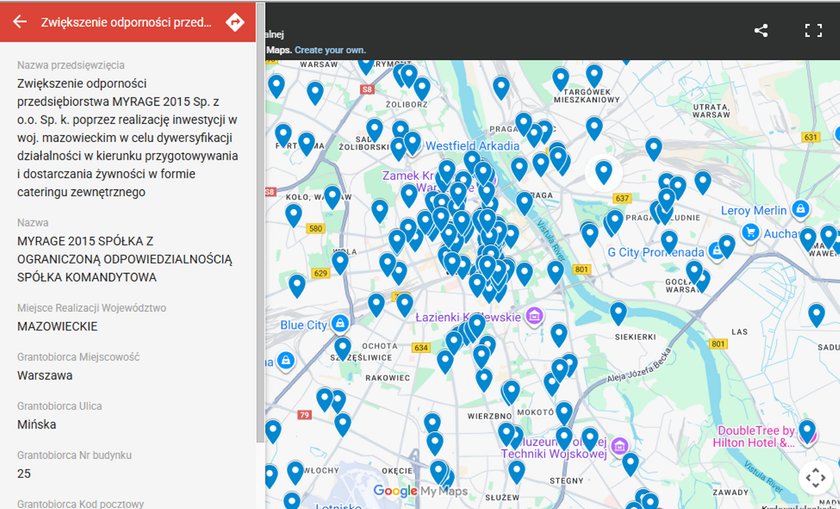Click the map pan control in the bottom-right corner
This screenshot has height=509, width=840.
point(814,478)
